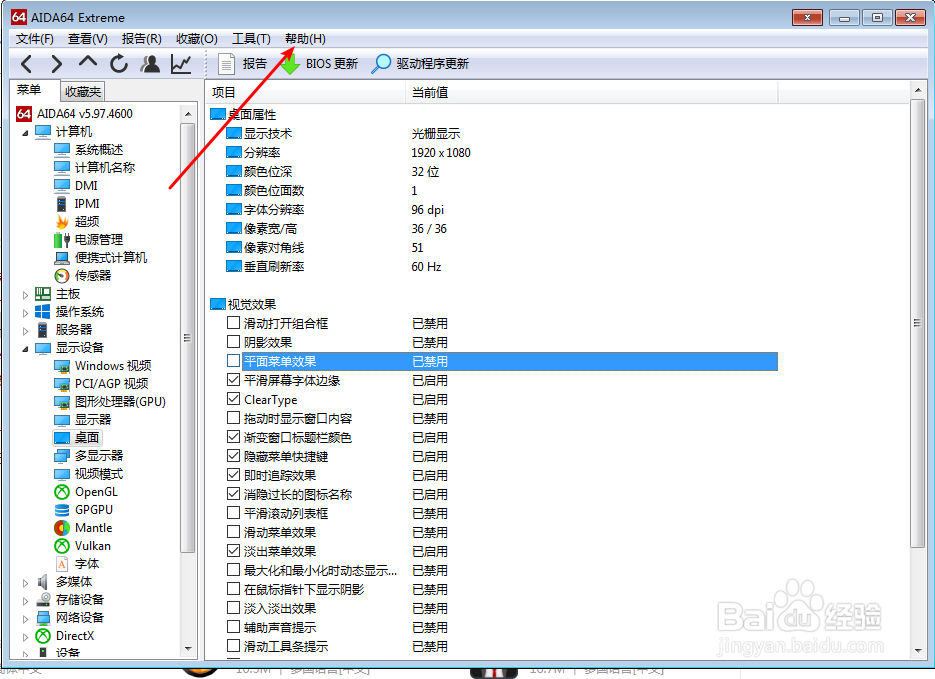
Task: Expand the 存储设备 tree node
Action: click(x=25, y=600)
